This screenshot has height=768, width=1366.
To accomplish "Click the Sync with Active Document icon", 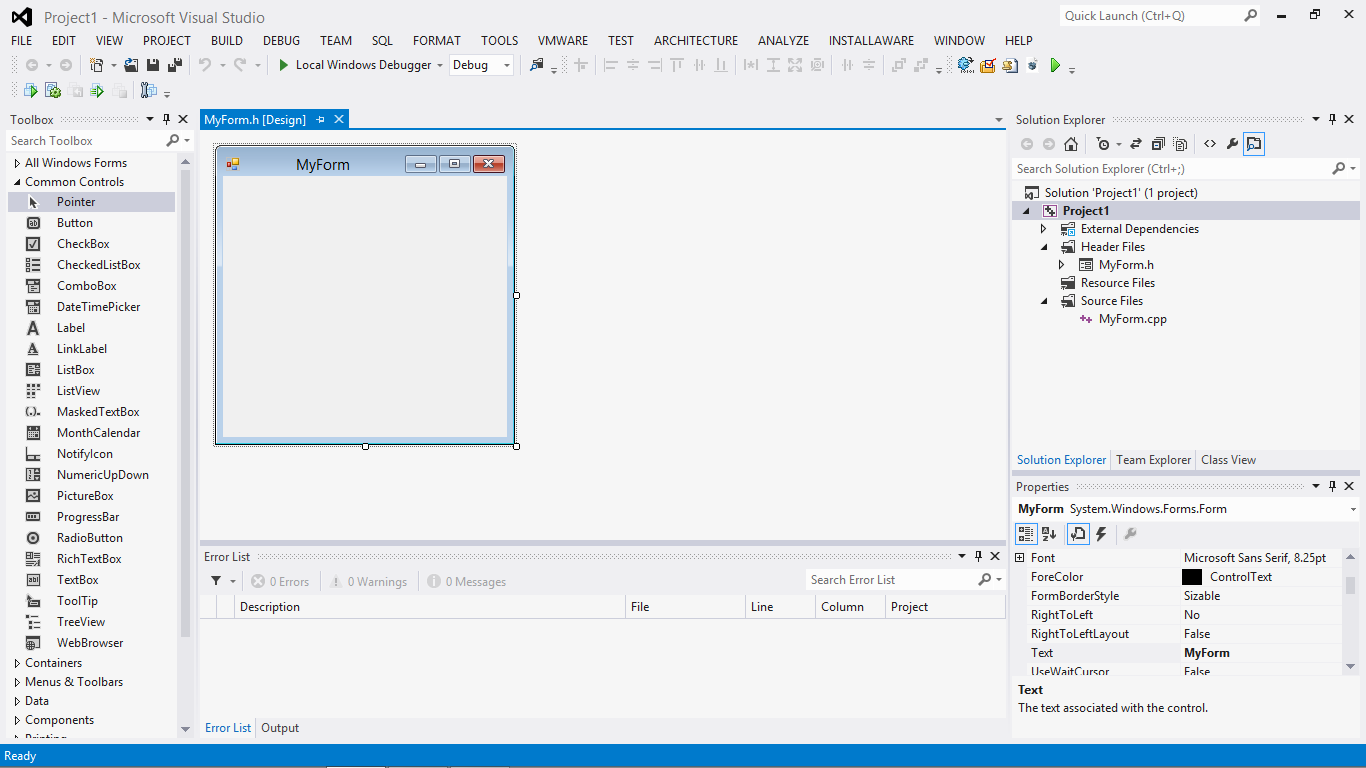I will 1136,144.
